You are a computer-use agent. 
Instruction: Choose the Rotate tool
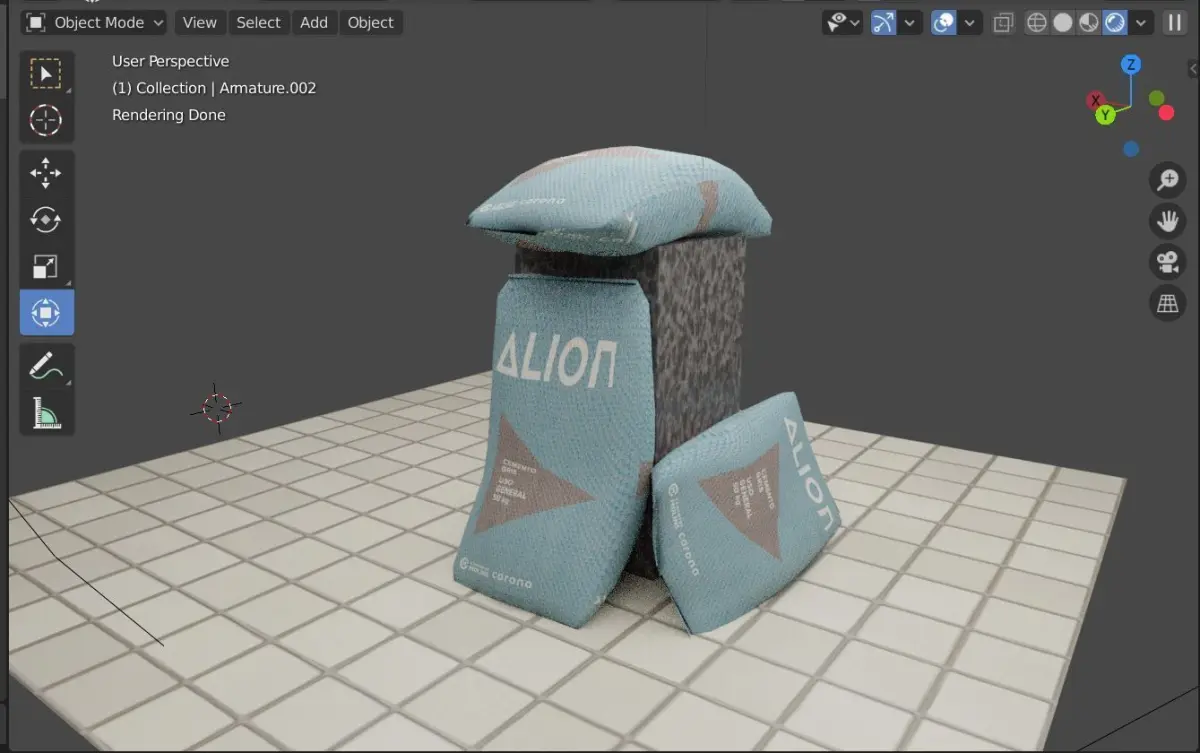(x=46, y=219)
